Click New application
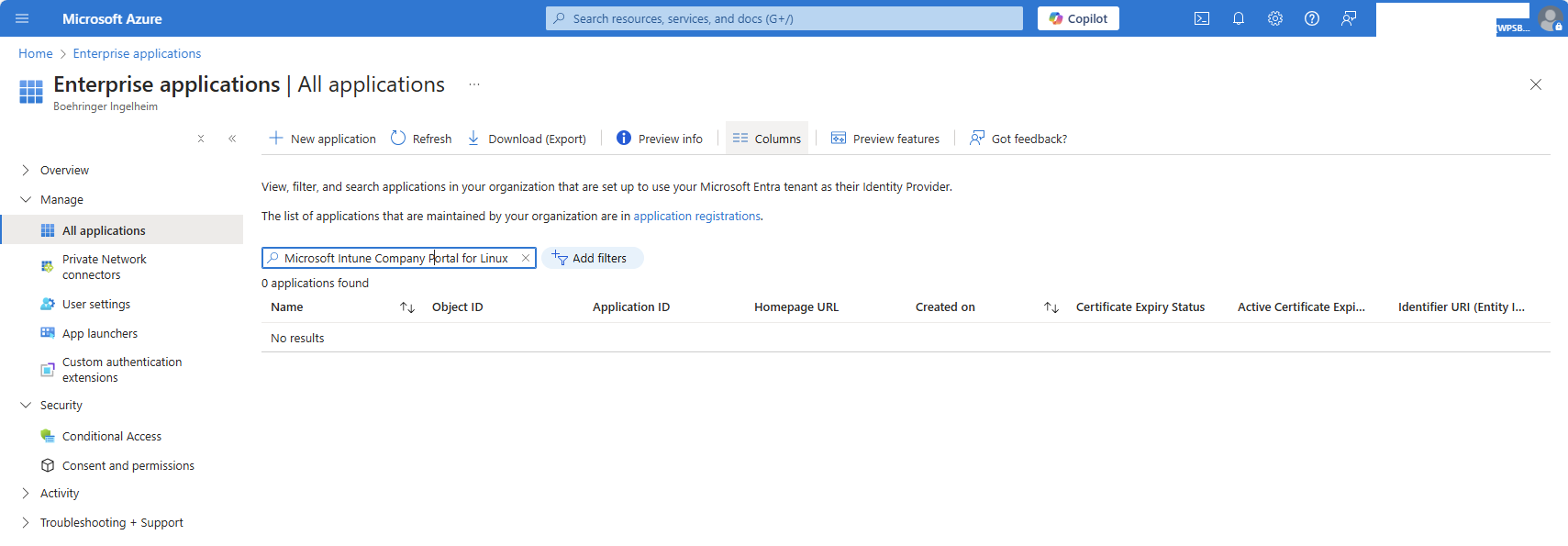The width and height of the screenshot is (1568, 546). pyautogui.click(x=322, y=139)
